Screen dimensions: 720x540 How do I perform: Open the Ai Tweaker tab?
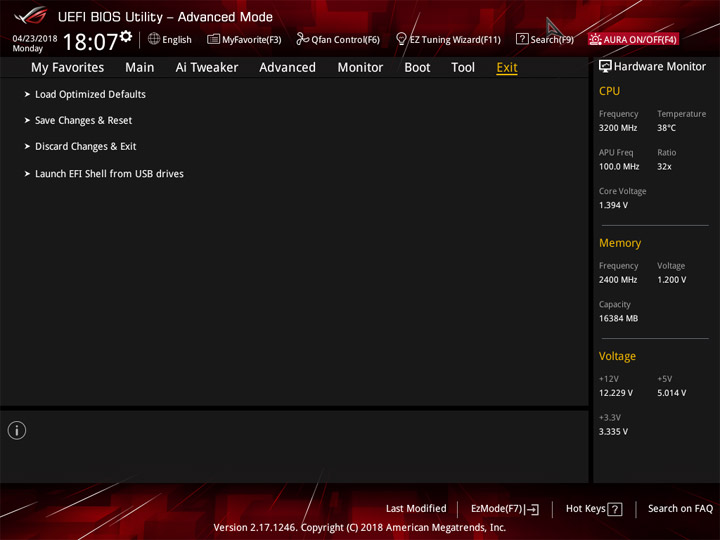[207, 68]
